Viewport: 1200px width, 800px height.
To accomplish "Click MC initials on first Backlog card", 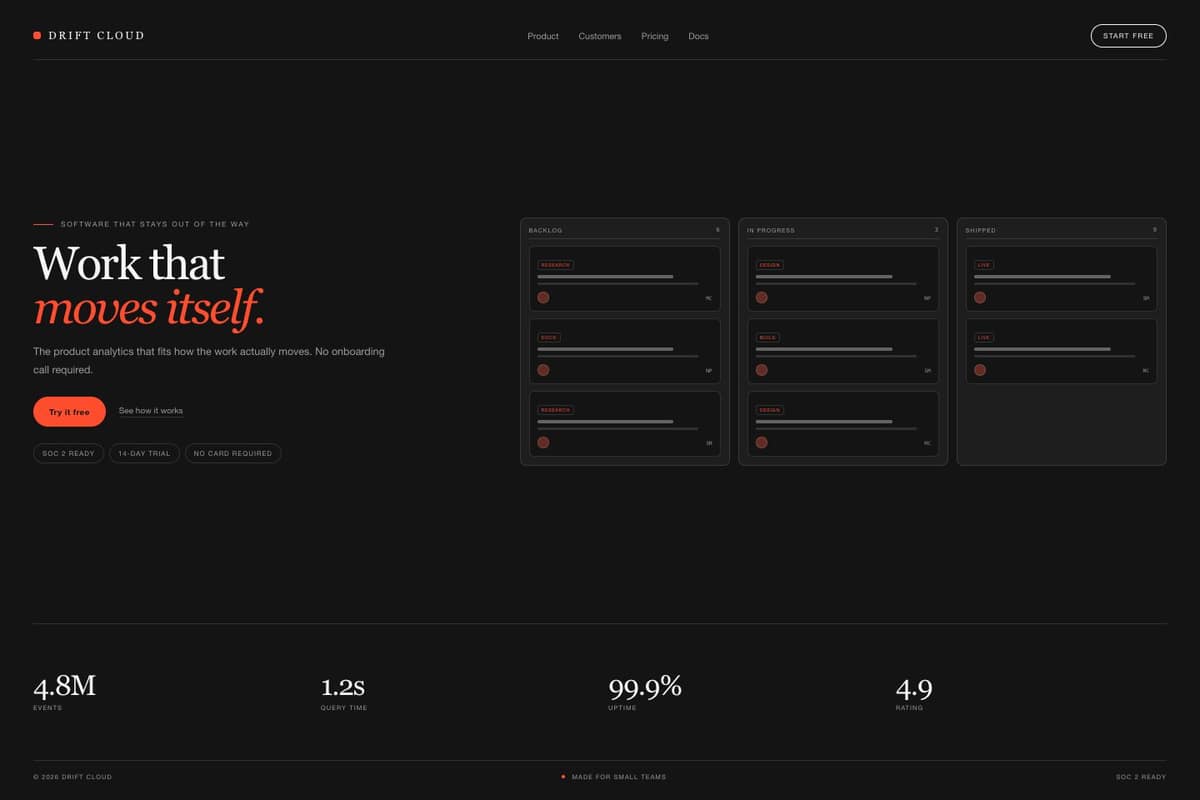I will tap(708, 298).
